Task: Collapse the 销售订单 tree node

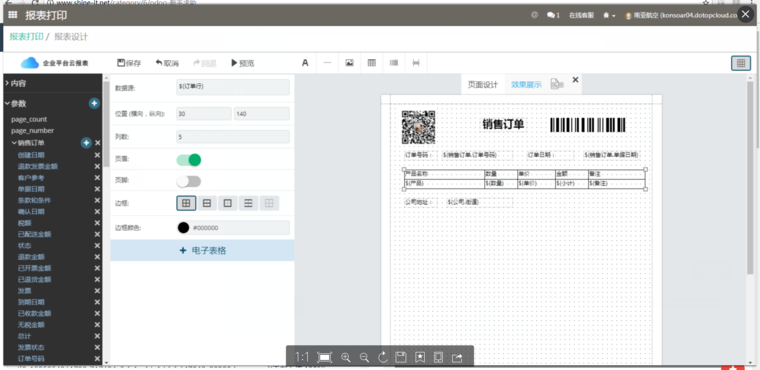Action: 14,143
